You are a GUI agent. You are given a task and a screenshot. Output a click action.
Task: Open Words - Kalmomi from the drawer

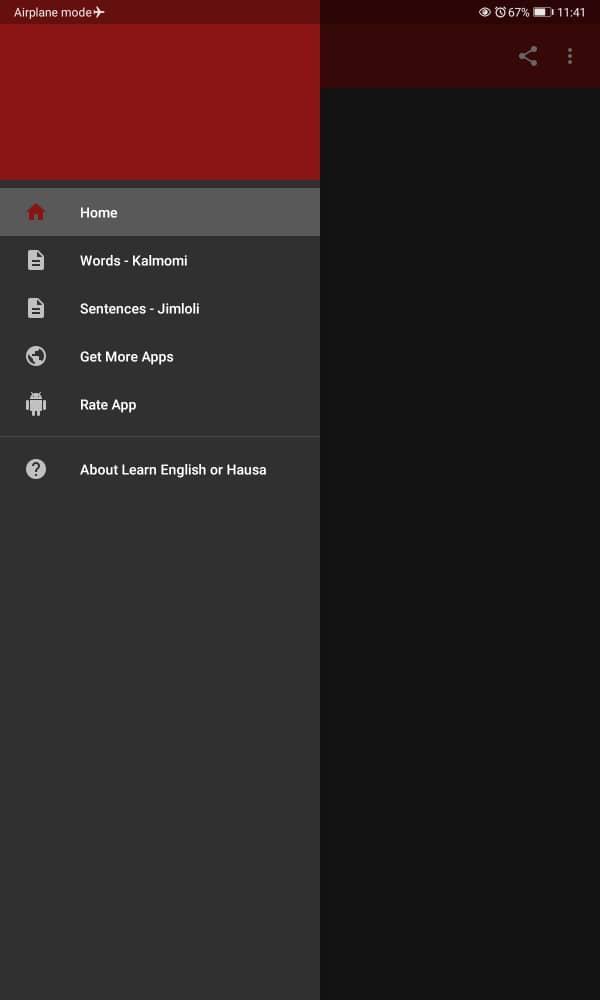point(160,260)
